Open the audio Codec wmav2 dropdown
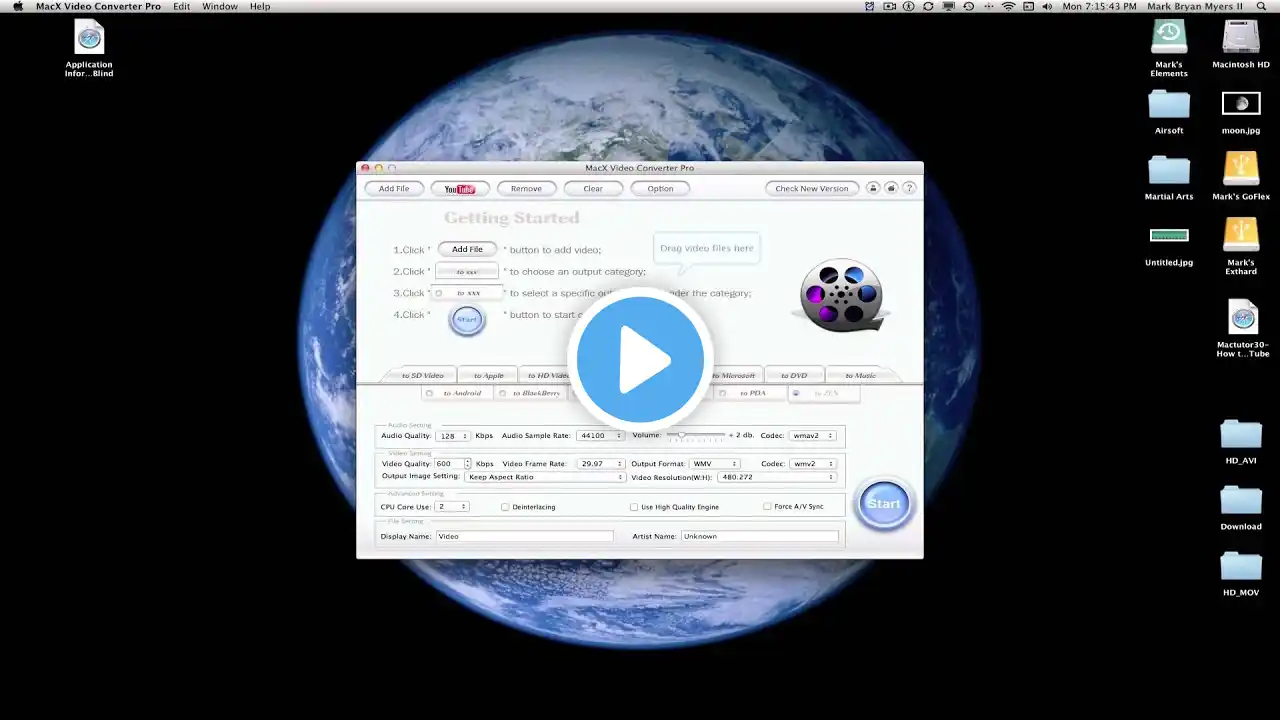1280x720 pixels. coord(814,436)
